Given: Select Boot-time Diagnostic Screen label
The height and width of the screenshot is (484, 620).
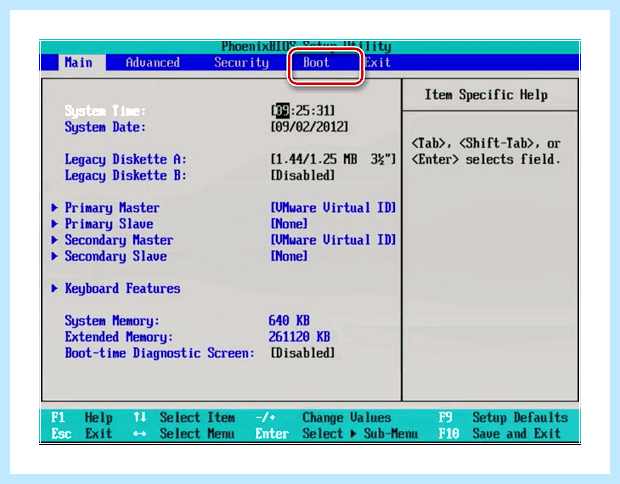Looking at the screenshot, I should click(160, 353).
